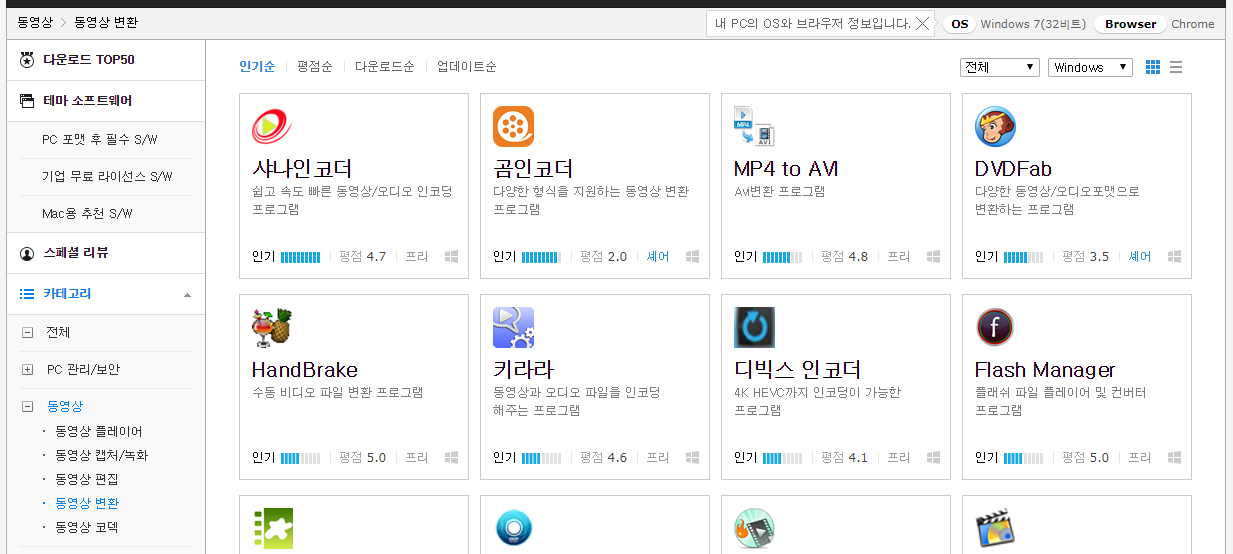The height and width of the screenshot is (554, 1233).
Task: Click DVDFab popularity bar
Action: 1023,257
